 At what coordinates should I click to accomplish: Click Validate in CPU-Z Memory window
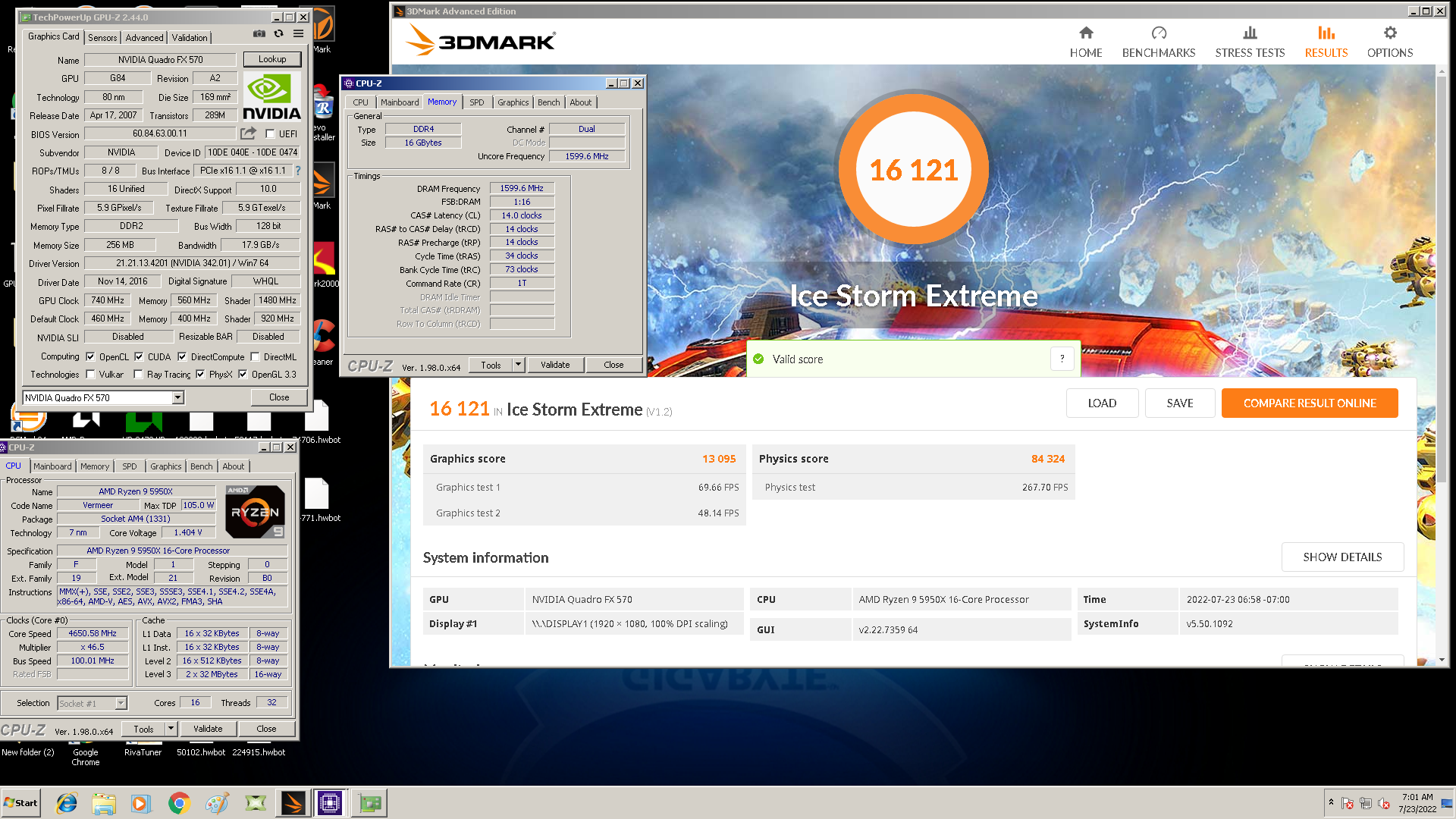click(555, 365)
